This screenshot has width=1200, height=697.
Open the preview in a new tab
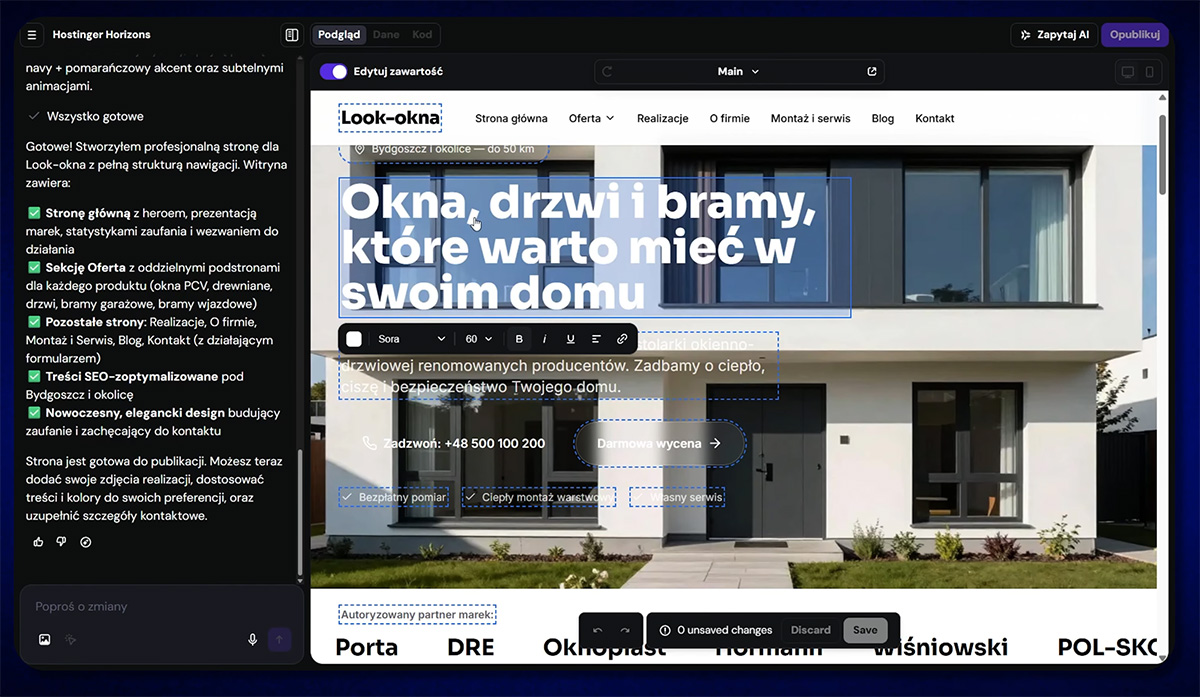872,72
